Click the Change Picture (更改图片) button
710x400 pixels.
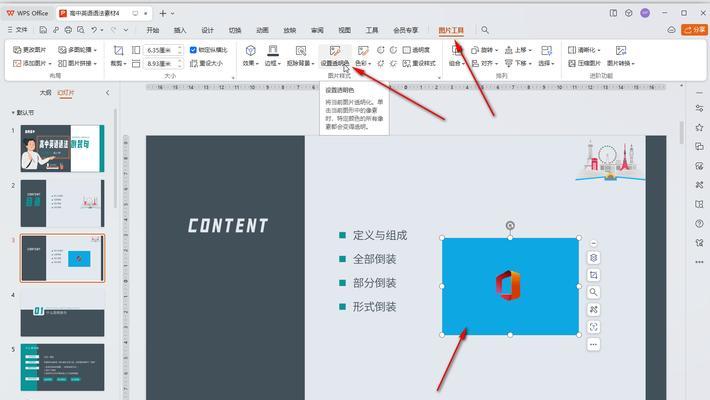(28, 49)
